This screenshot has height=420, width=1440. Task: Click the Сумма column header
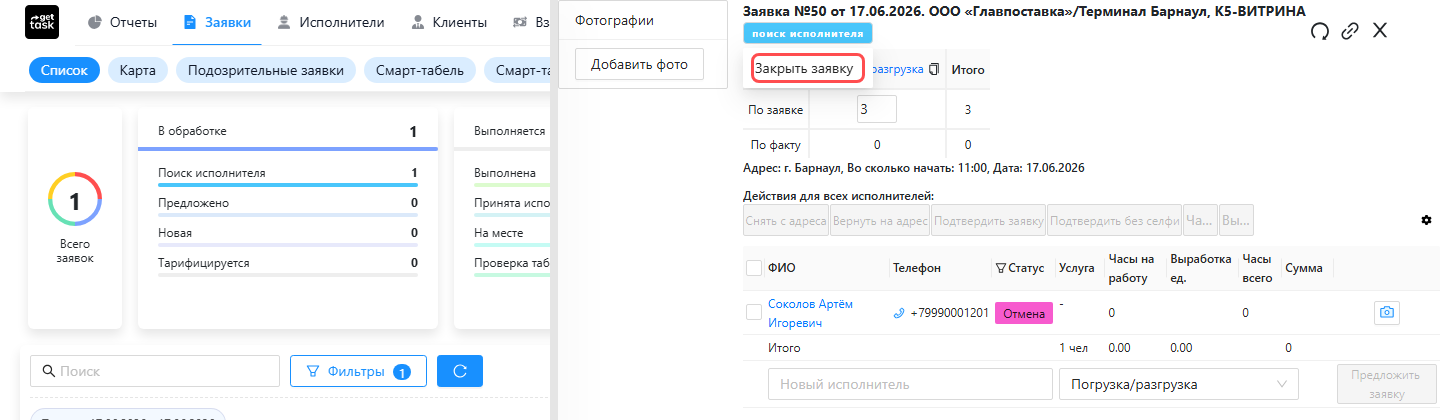coord(1304,268)
